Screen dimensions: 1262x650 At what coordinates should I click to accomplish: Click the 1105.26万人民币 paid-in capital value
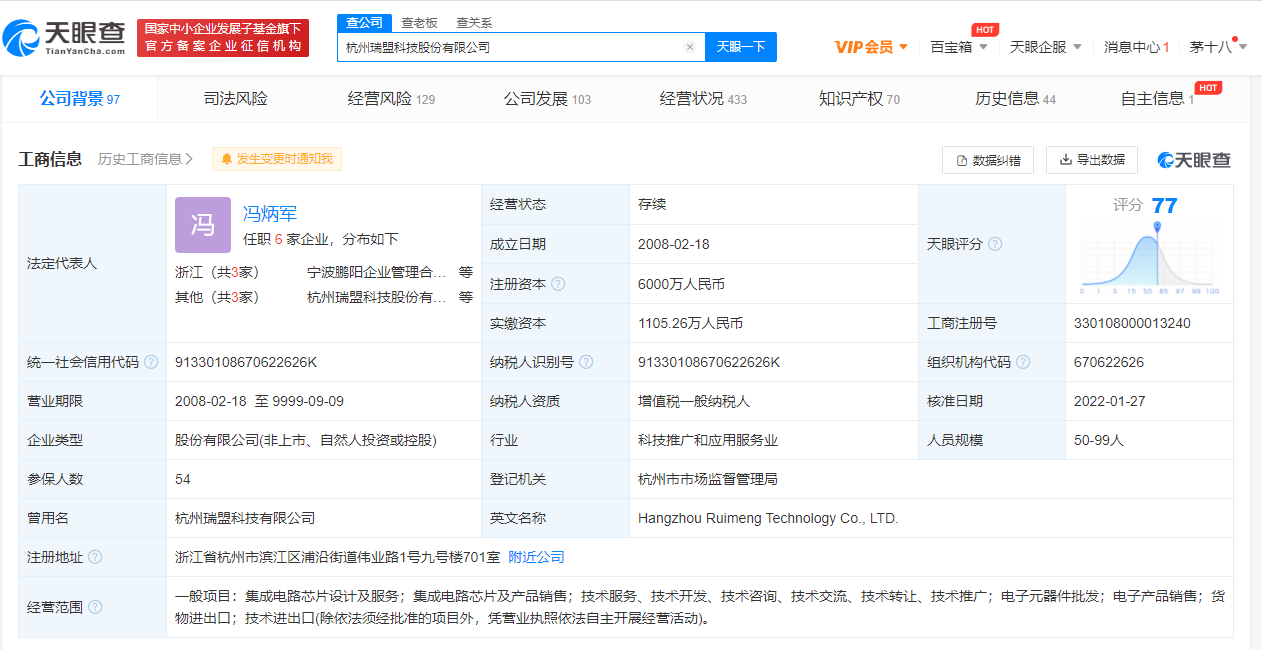coord(690,323)
